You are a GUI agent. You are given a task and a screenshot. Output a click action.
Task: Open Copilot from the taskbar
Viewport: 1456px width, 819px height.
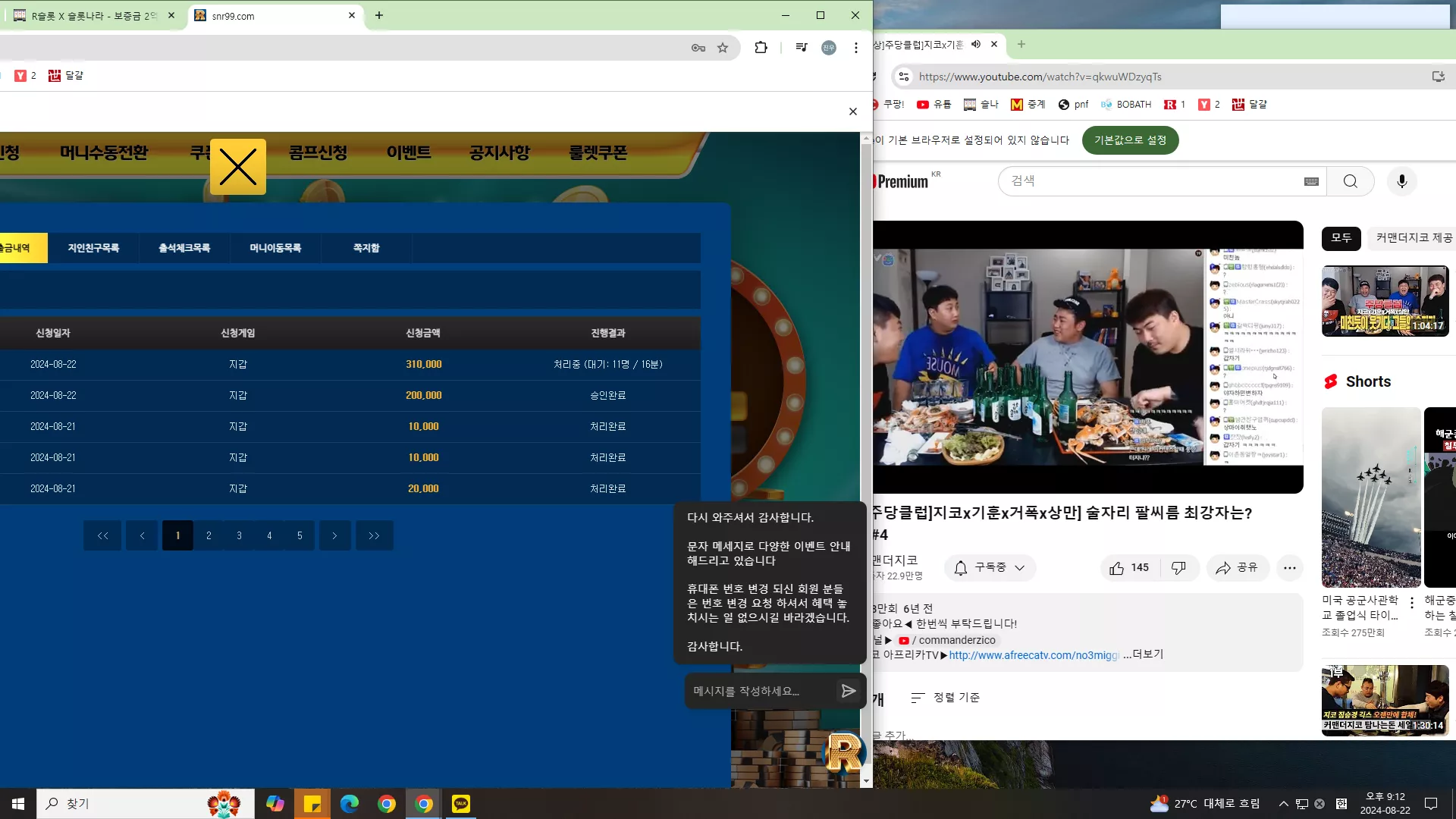[275, 804]
